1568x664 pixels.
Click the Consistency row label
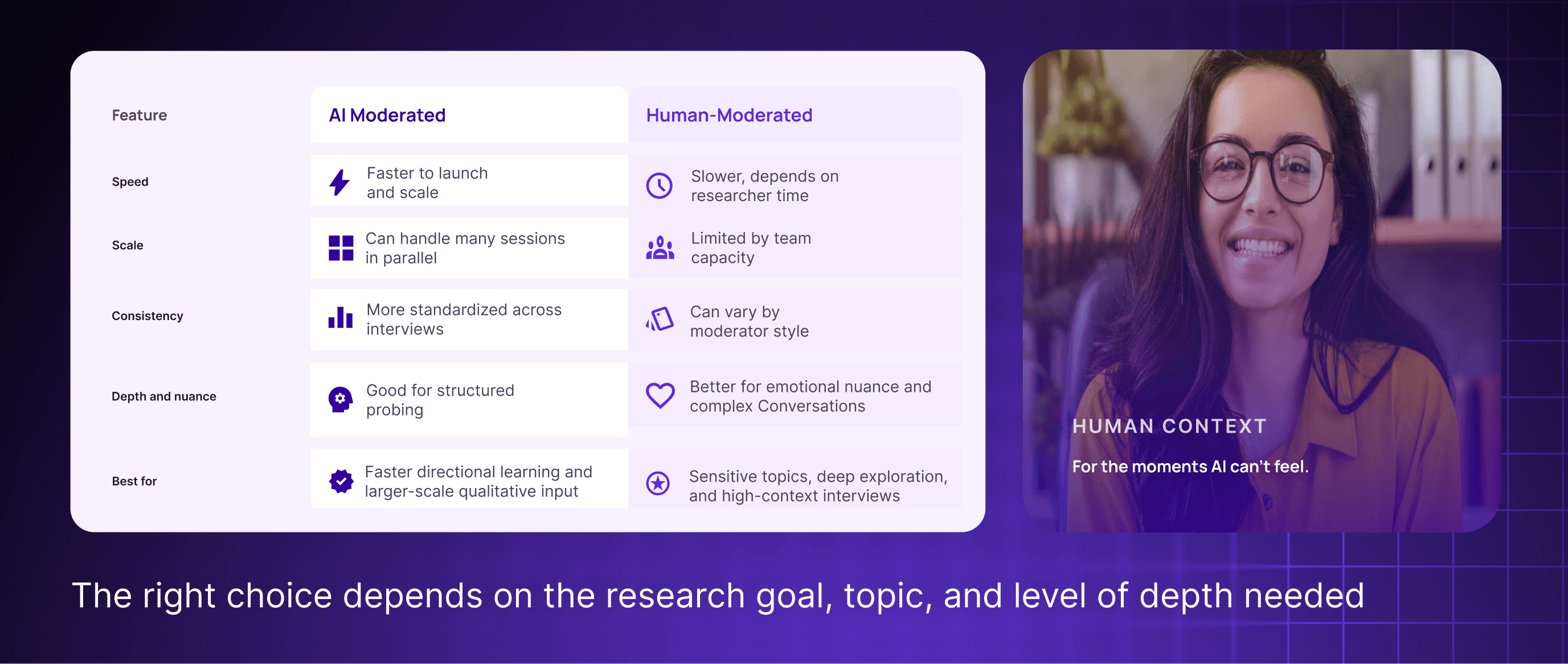[x=148, y=315]
